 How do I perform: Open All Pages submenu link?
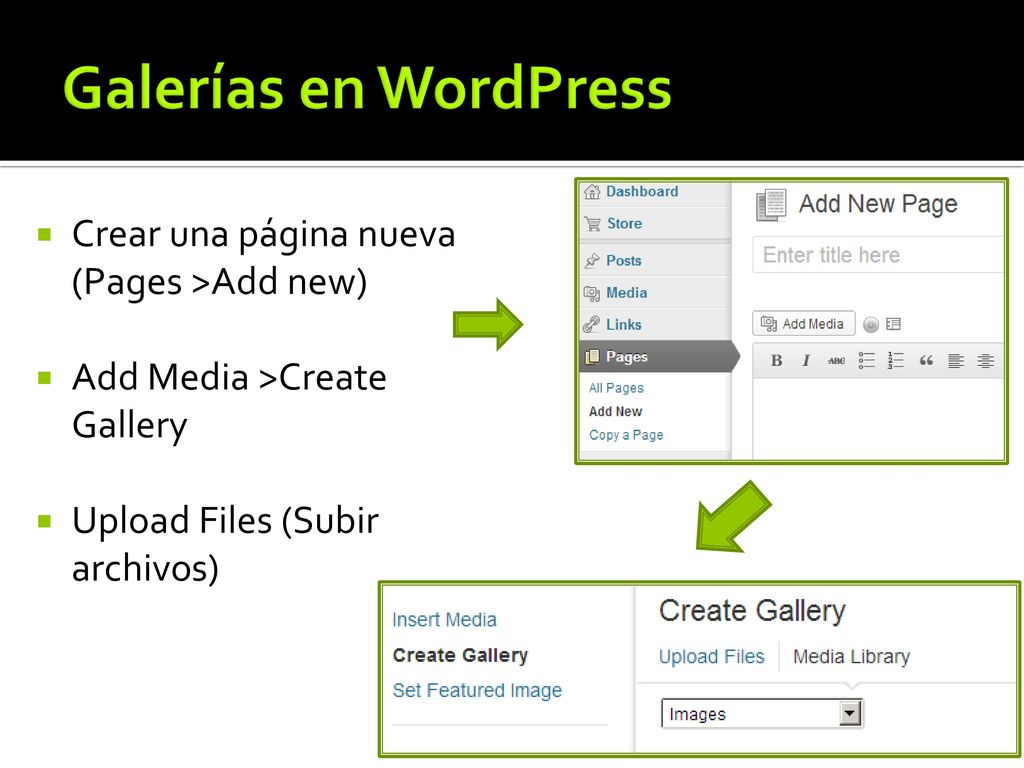tap(616, 388)
